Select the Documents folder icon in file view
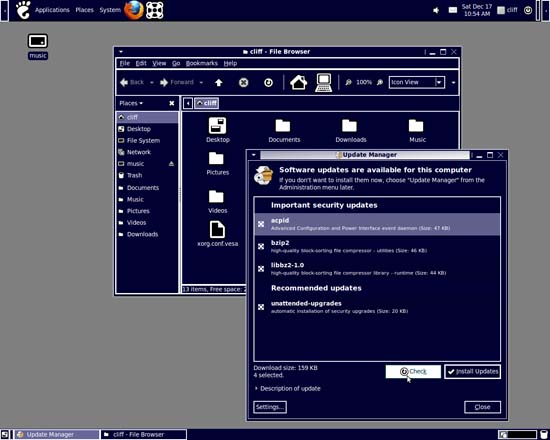This screenshot has width=550, height=440. [x=283, y=126]
